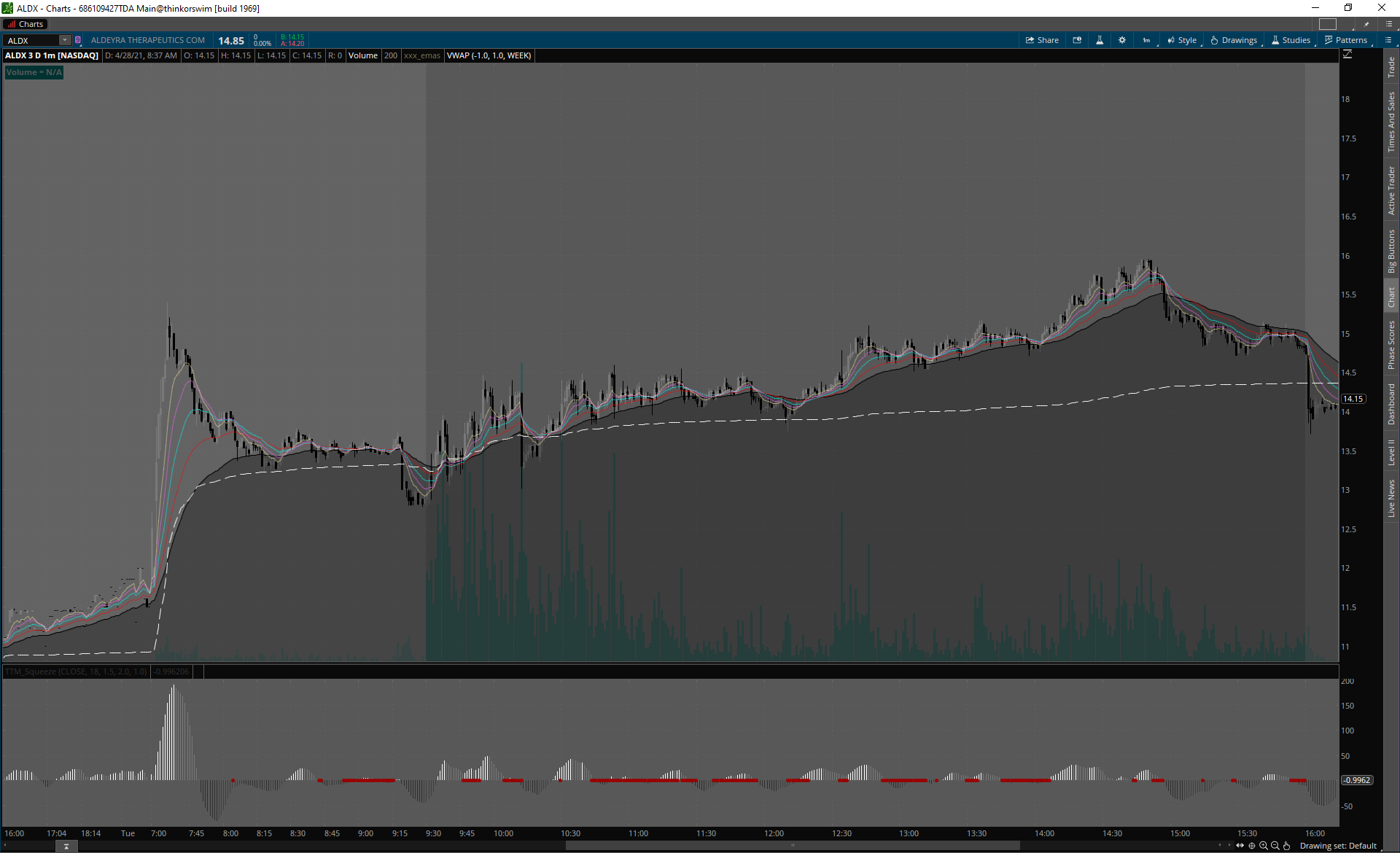1400x853 pixels.
Task: Click the chart alert icon beside Share
Action: click(1077, 40)
